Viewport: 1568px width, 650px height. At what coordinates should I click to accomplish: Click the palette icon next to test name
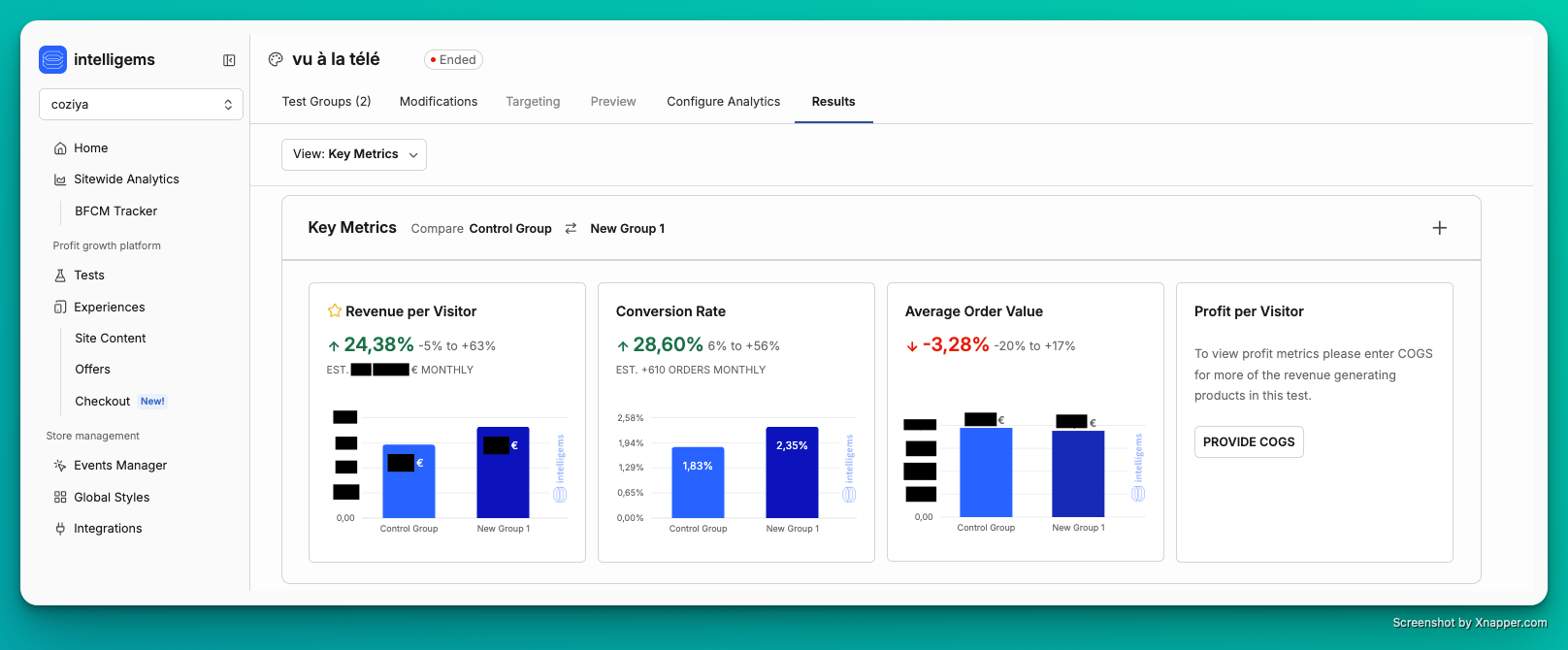(x=276, y=59)
